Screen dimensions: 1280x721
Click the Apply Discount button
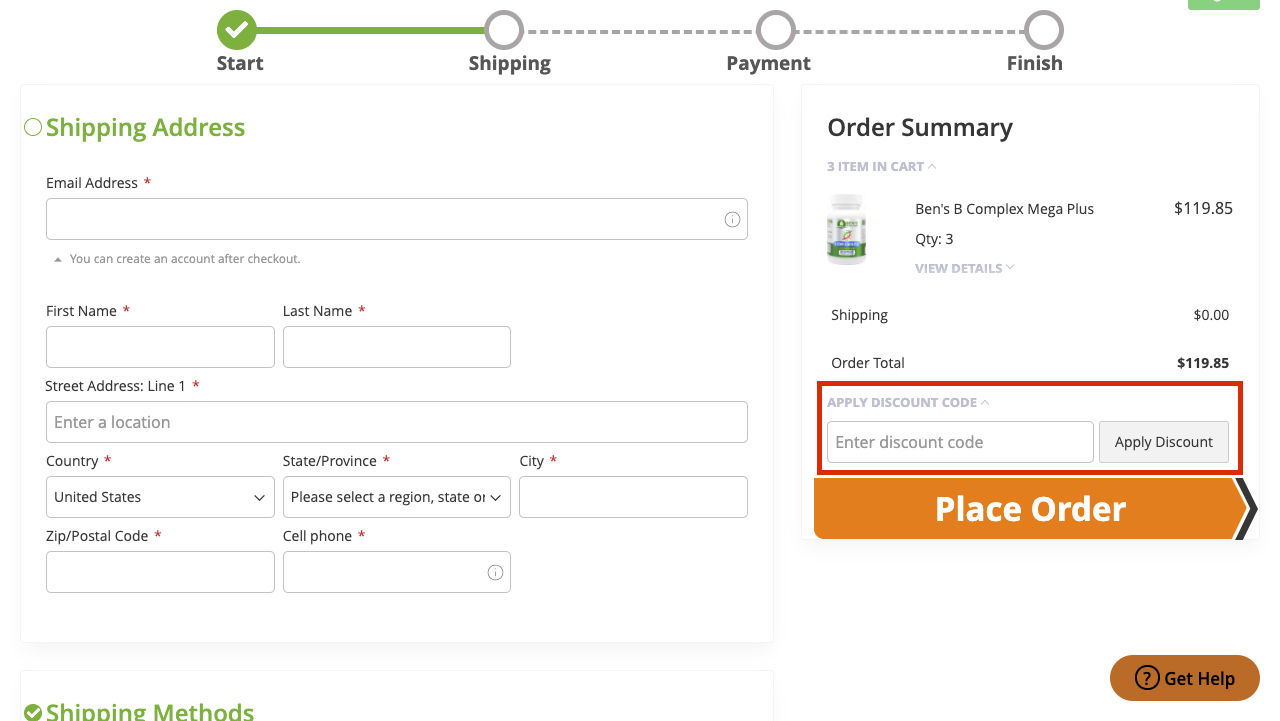coord(1163,442)
